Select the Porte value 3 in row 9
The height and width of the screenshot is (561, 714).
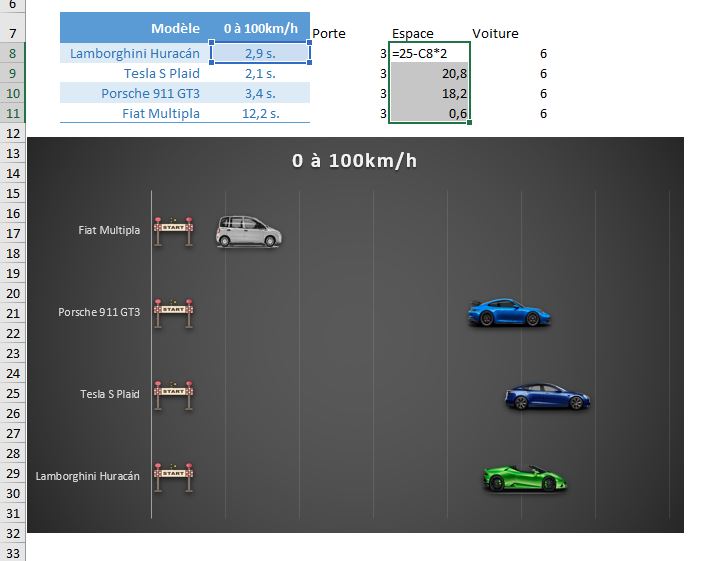pyautogui.click(x=349, y=73)
